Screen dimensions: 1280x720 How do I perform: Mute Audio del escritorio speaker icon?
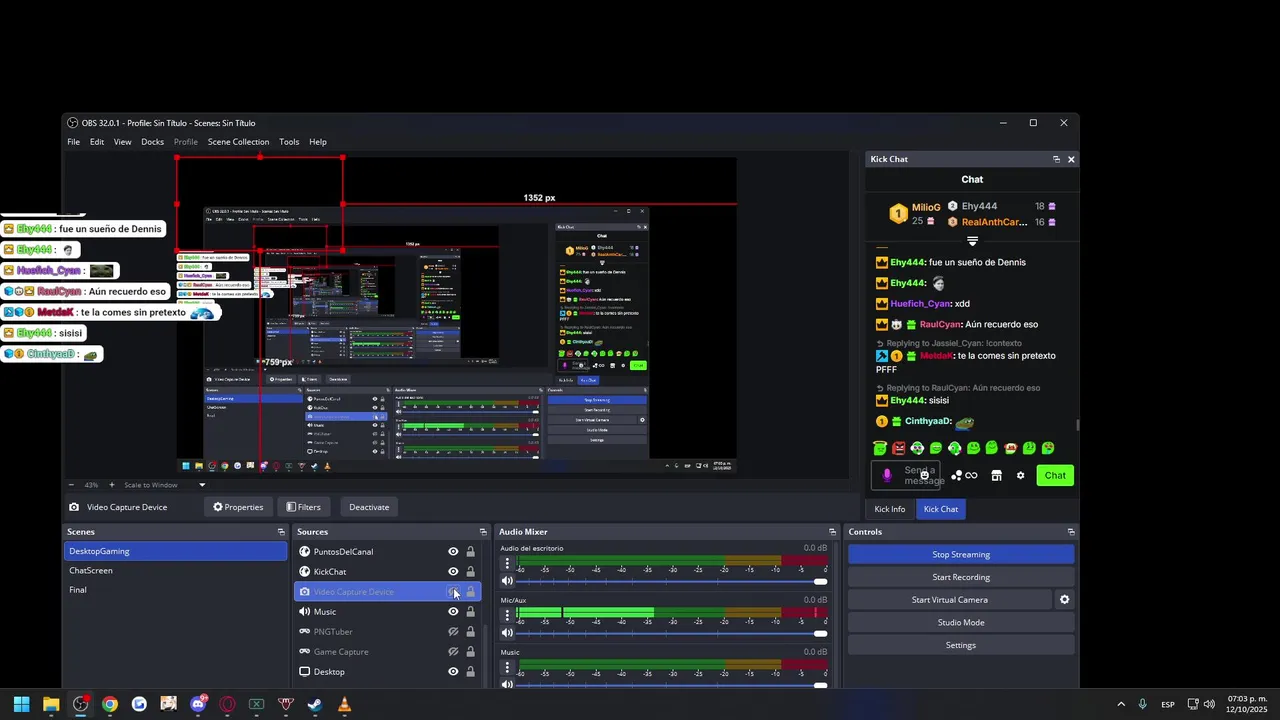[x=507, y=581]
